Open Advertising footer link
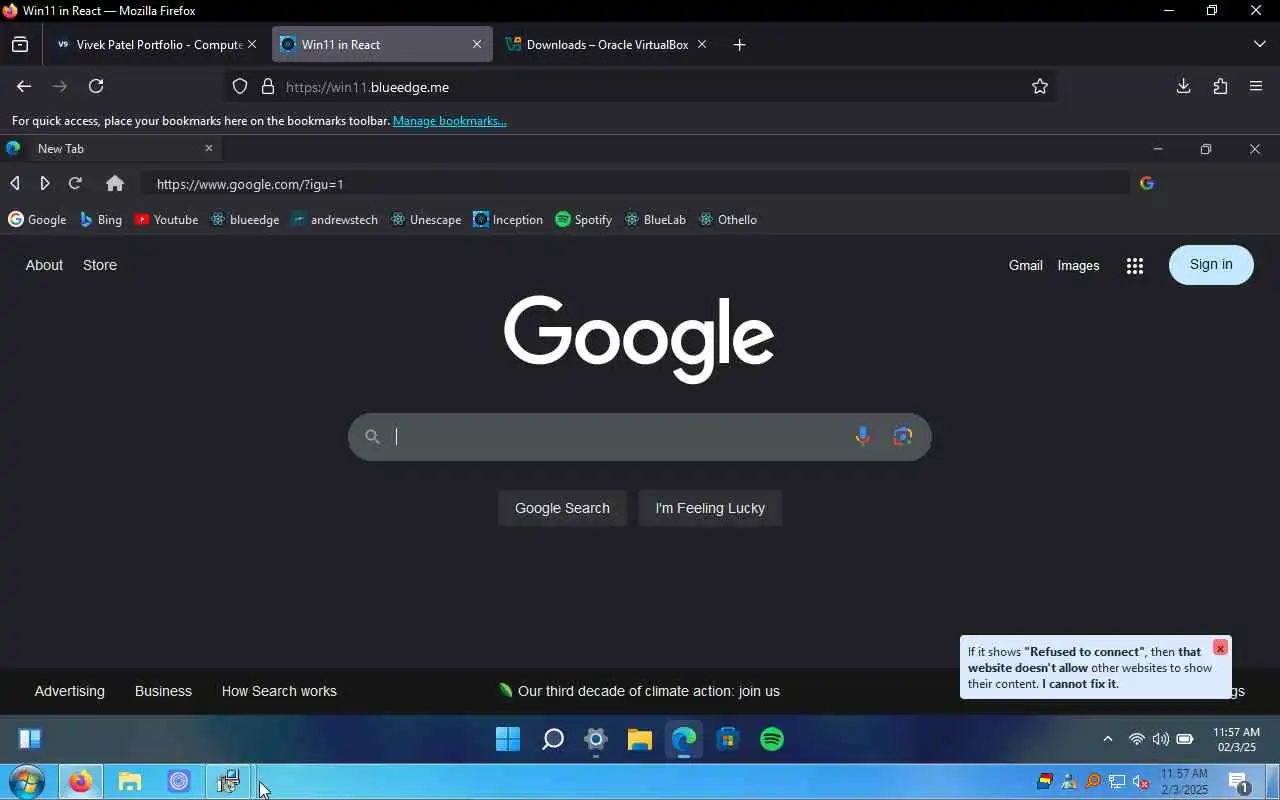This screenshot has height=800, width=1280. point(69,691)
